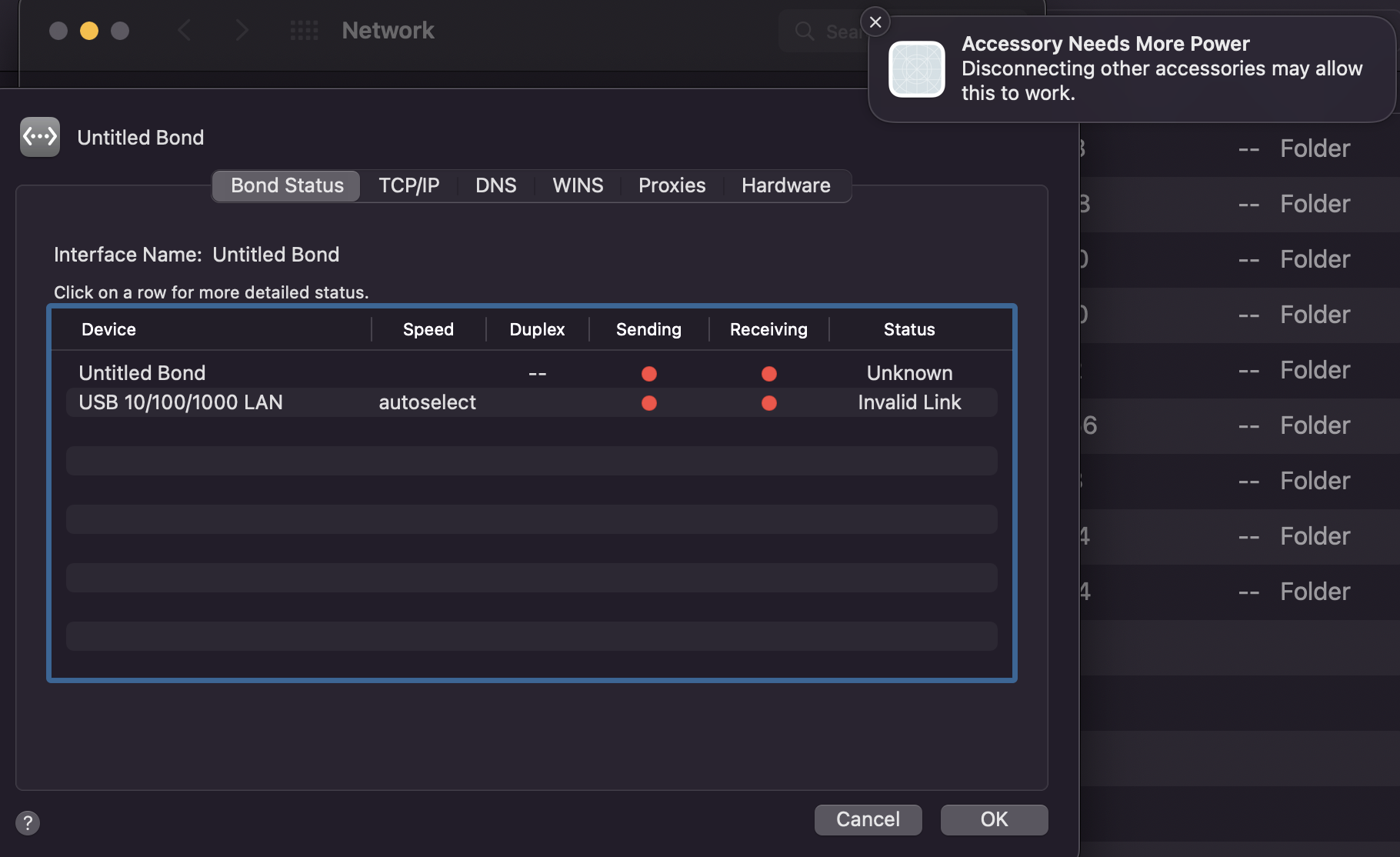Click the Untitled Bond sending status indicator
The width and height of the screenshot is (1400, 857).
tap(649, 374)
